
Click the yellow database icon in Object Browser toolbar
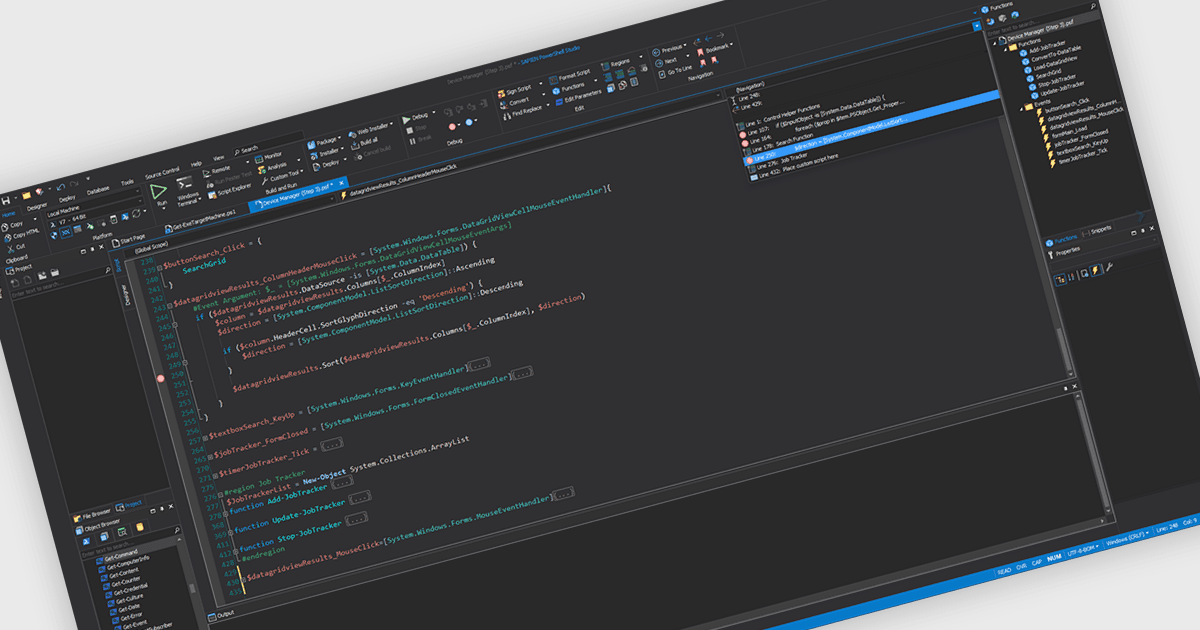pos(140,527)
